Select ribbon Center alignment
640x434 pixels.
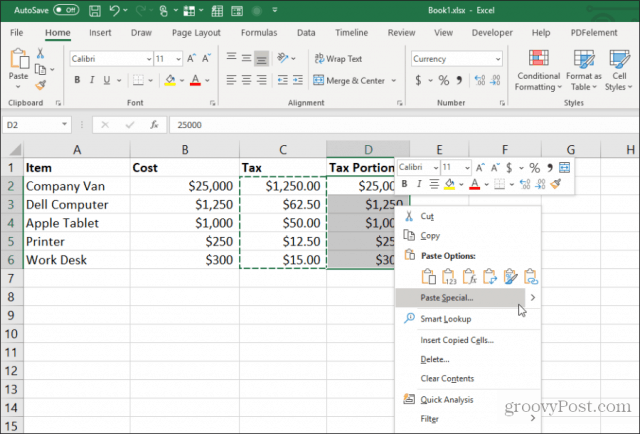pos(246,80)
